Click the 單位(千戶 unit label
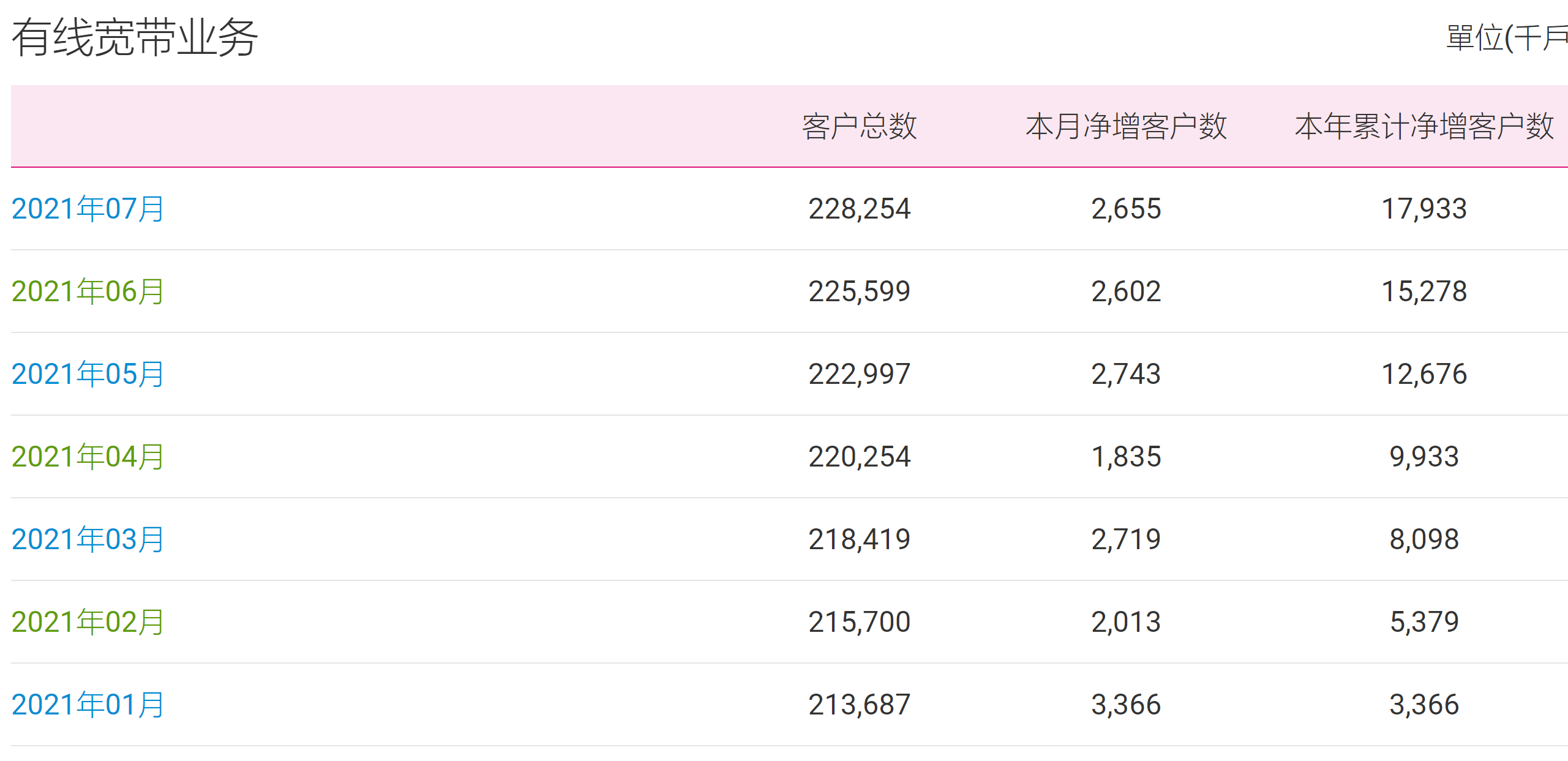This screenshot has width=1568, height=761. [1507, 38]
